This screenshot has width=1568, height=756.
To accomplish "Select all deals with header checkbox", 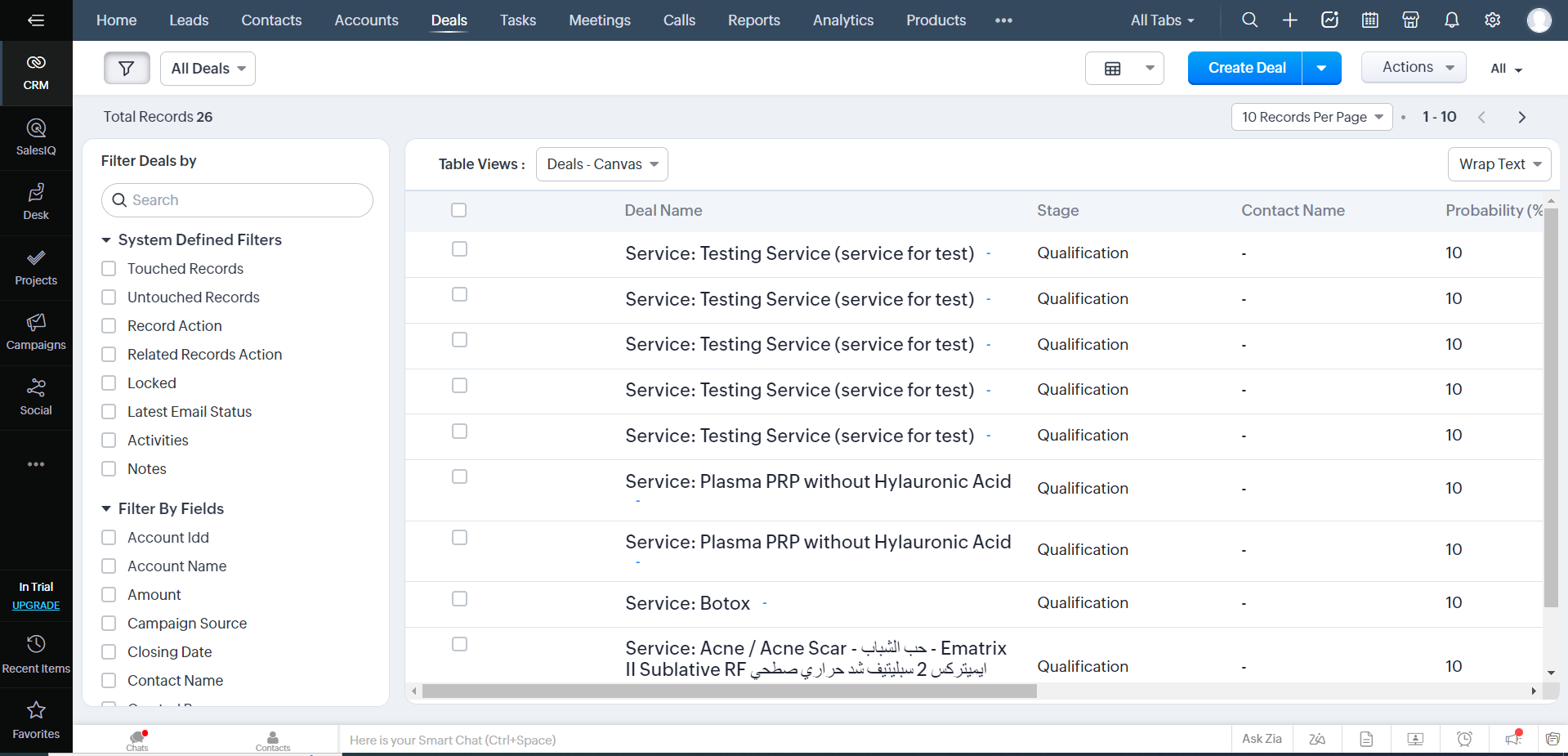I will pyautogui.click(x=459, y=210).
